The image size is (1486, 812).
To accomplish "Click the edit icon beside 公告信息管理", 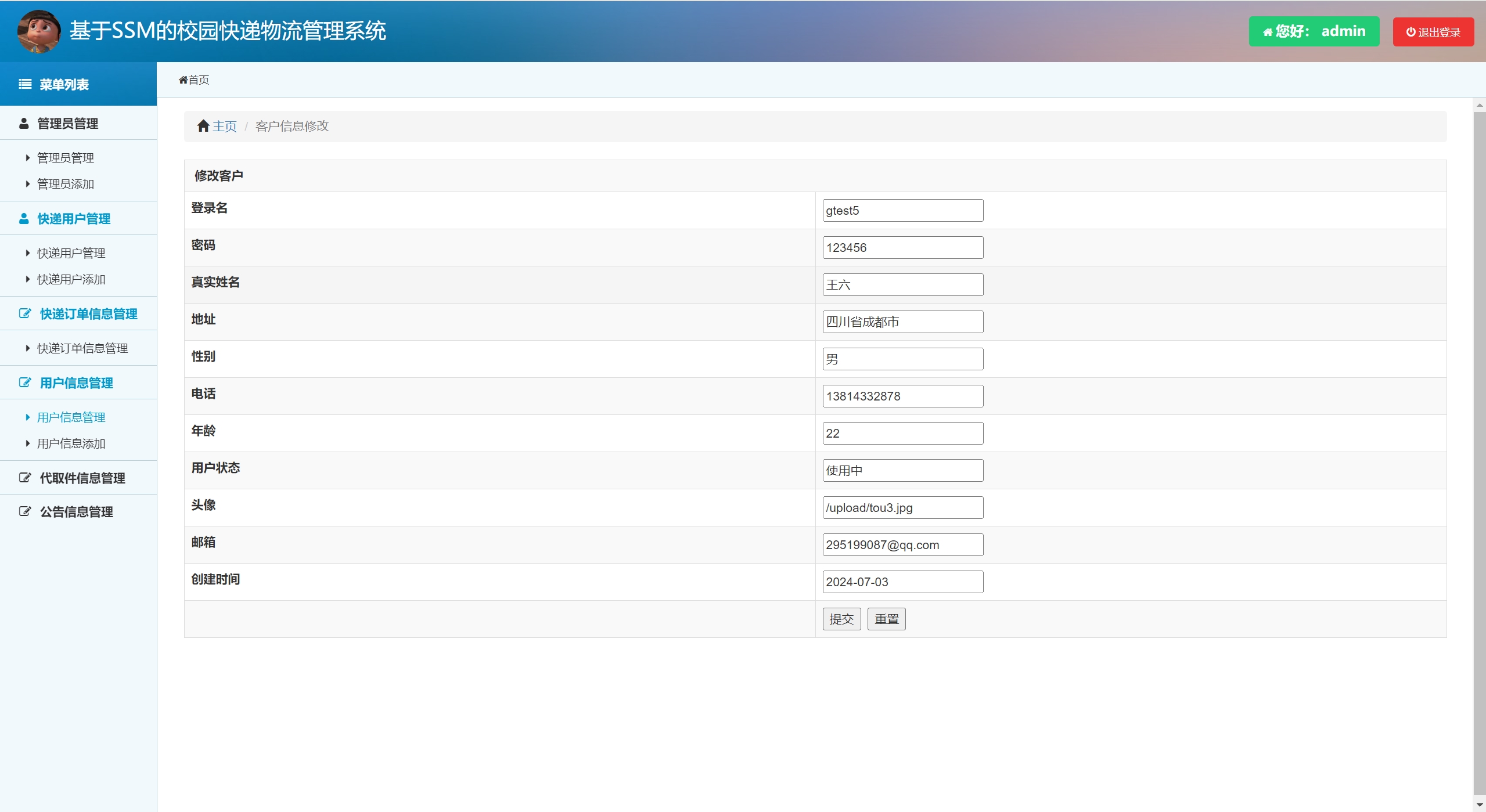I will click(x=25, y=512).
